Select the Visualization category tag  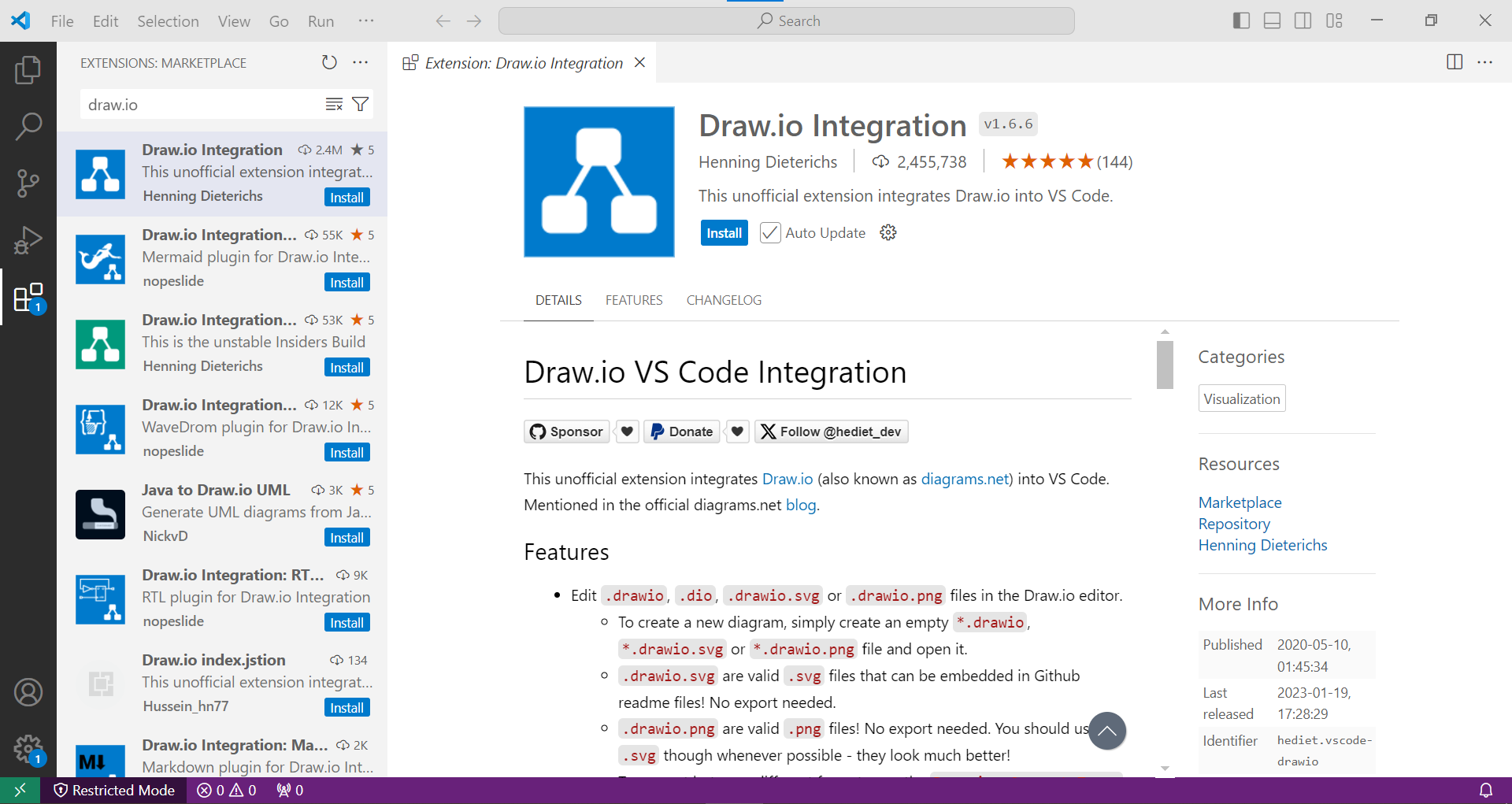tap(1242, 398)
